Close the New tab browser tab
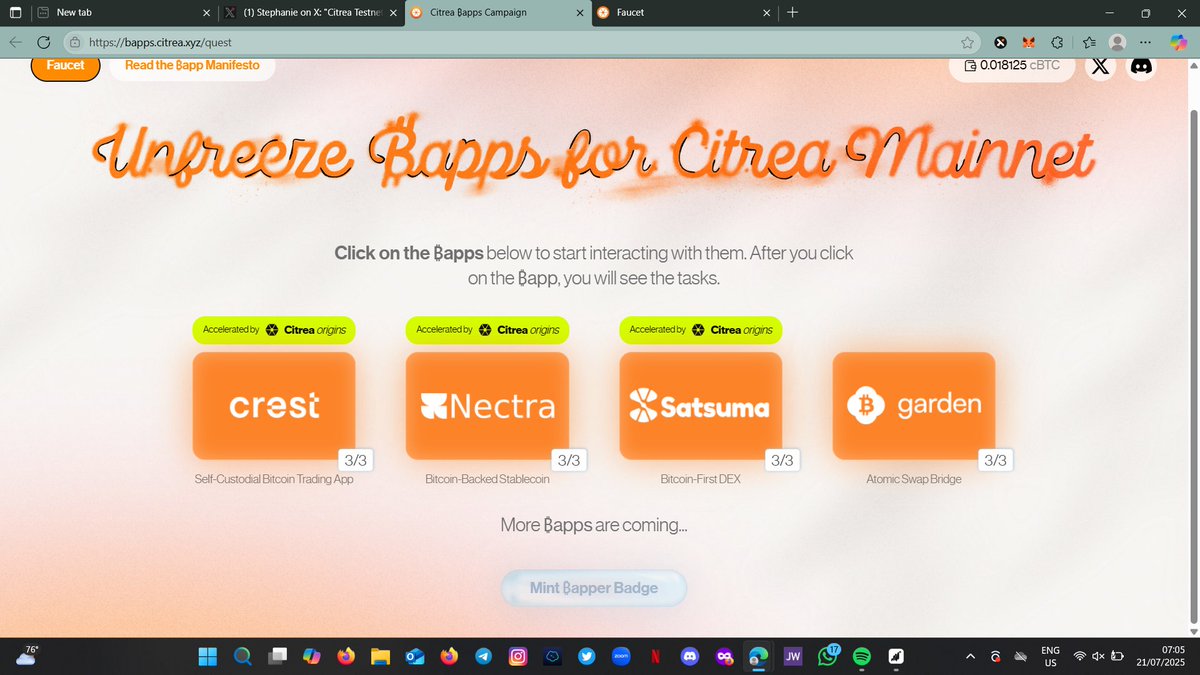1200x675 pixels. pyautogui.click(x=206, y=13)
